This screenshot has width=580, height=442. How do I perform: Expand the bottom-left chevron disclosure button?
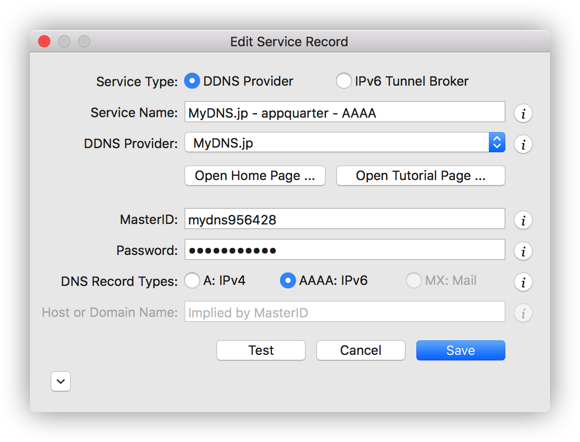pyautogui.click(x=61, y=381)
